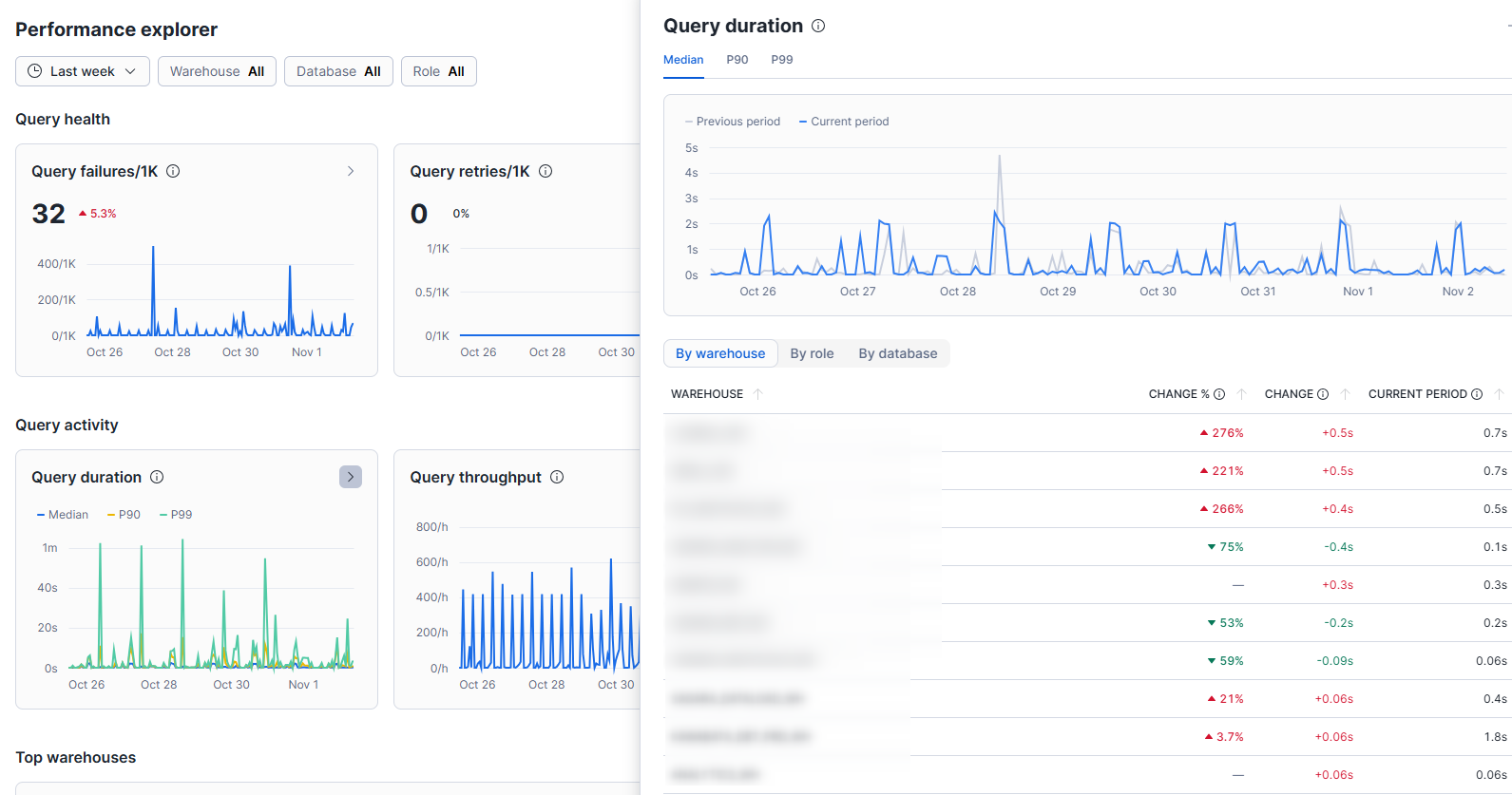Click info icon next to Query failures/1K

click(x=173, y=171)
